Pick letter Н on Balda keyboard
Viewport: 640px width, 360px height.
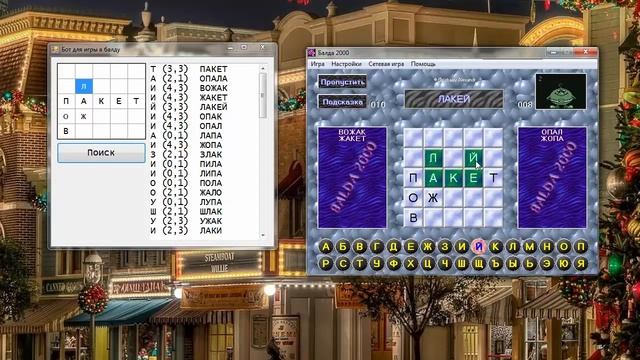point(547,247)
